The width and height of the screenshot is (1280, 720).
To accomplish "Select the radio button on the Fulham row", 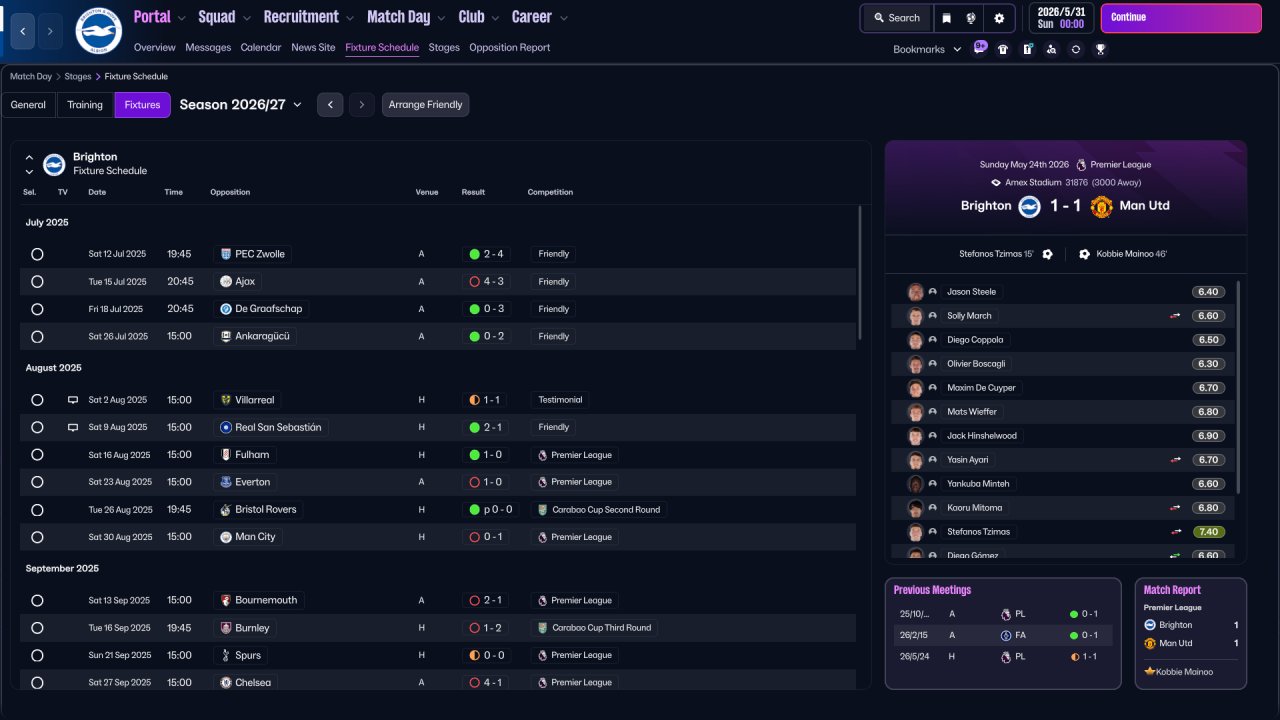I will (x=37, y=455).
